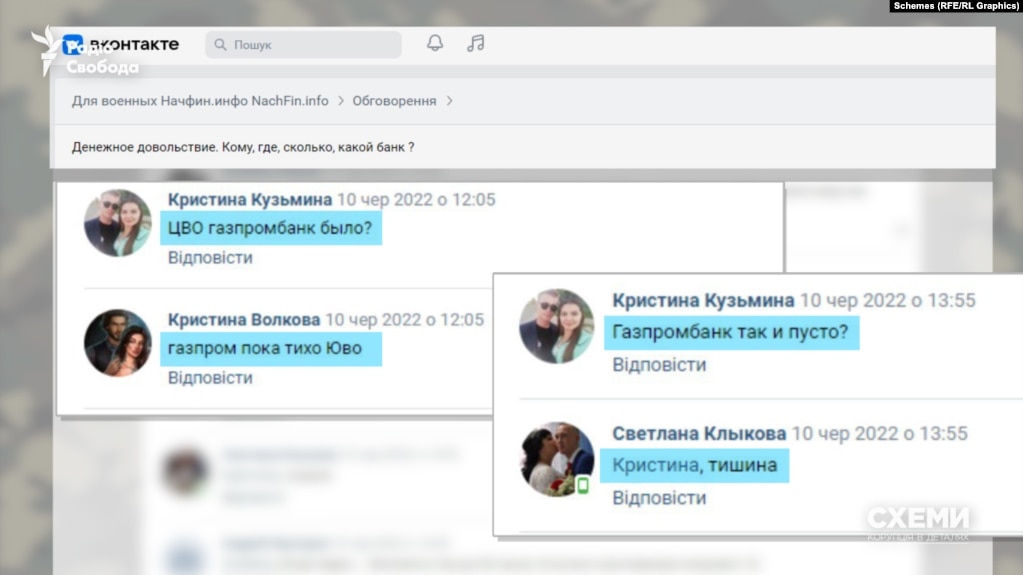Reply to Газпромбанк так и пусто comment
Viewport: 1023px width, 575px height.
(x=659, y=365)
